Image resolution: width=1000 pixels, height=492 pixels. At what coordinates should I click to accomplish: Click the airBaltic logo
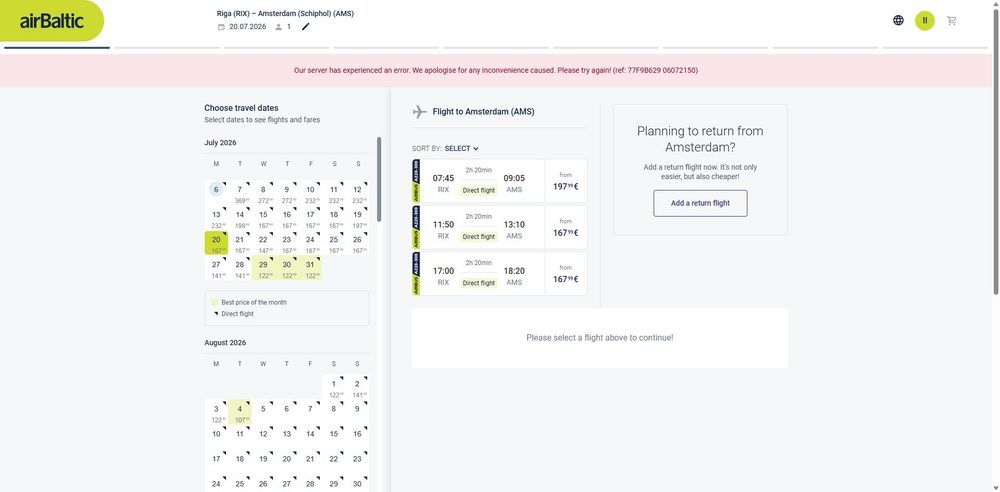[52, 21]
